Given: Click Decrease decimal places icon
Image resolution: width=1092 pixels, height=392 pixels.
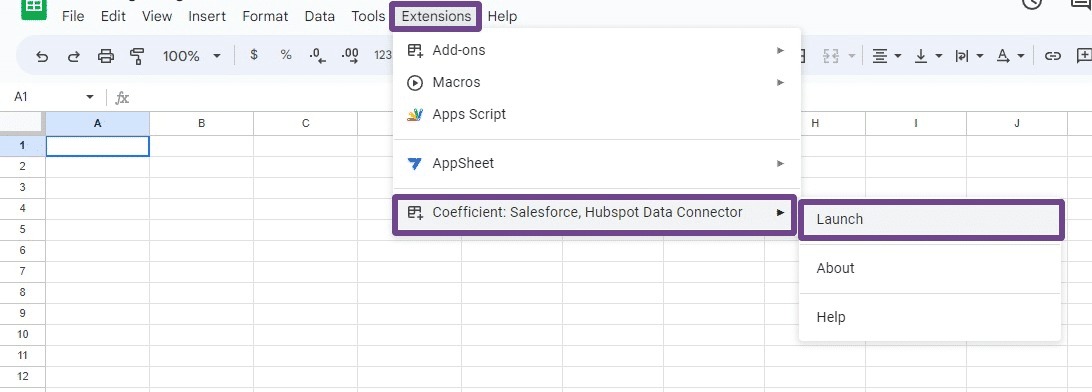Looking at the screenshot, I should [x=318, y=56].
